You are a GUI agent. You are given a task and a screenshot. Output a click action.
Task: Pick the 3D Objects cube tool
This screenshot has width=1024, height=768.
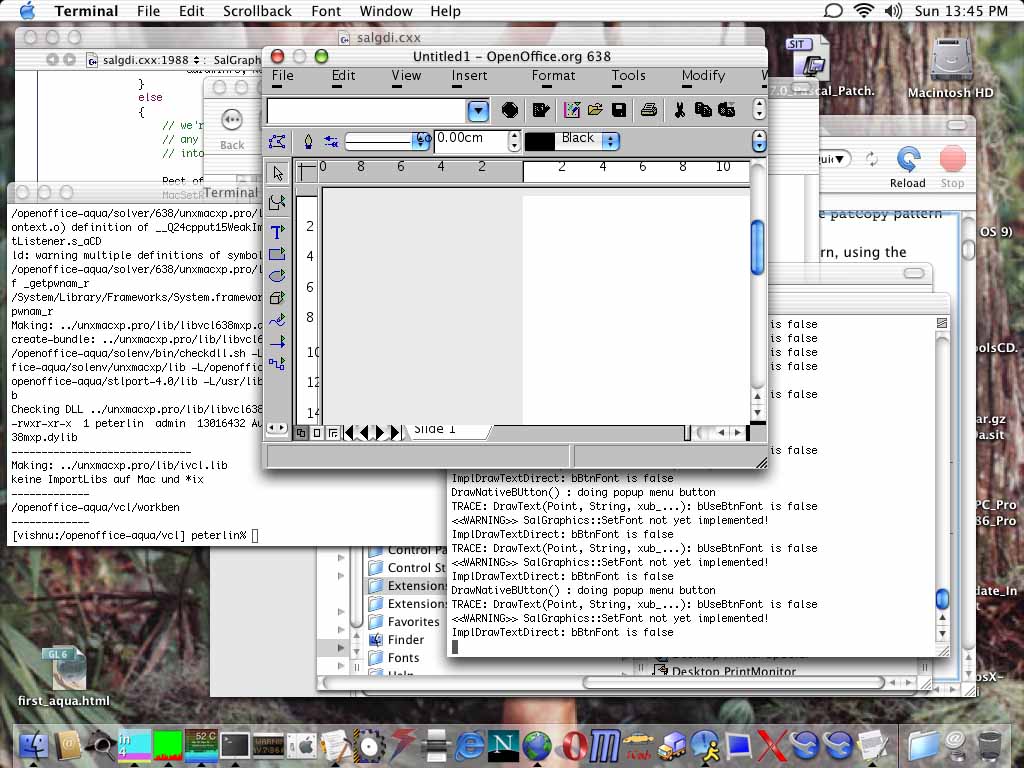[x=278, y=298]
